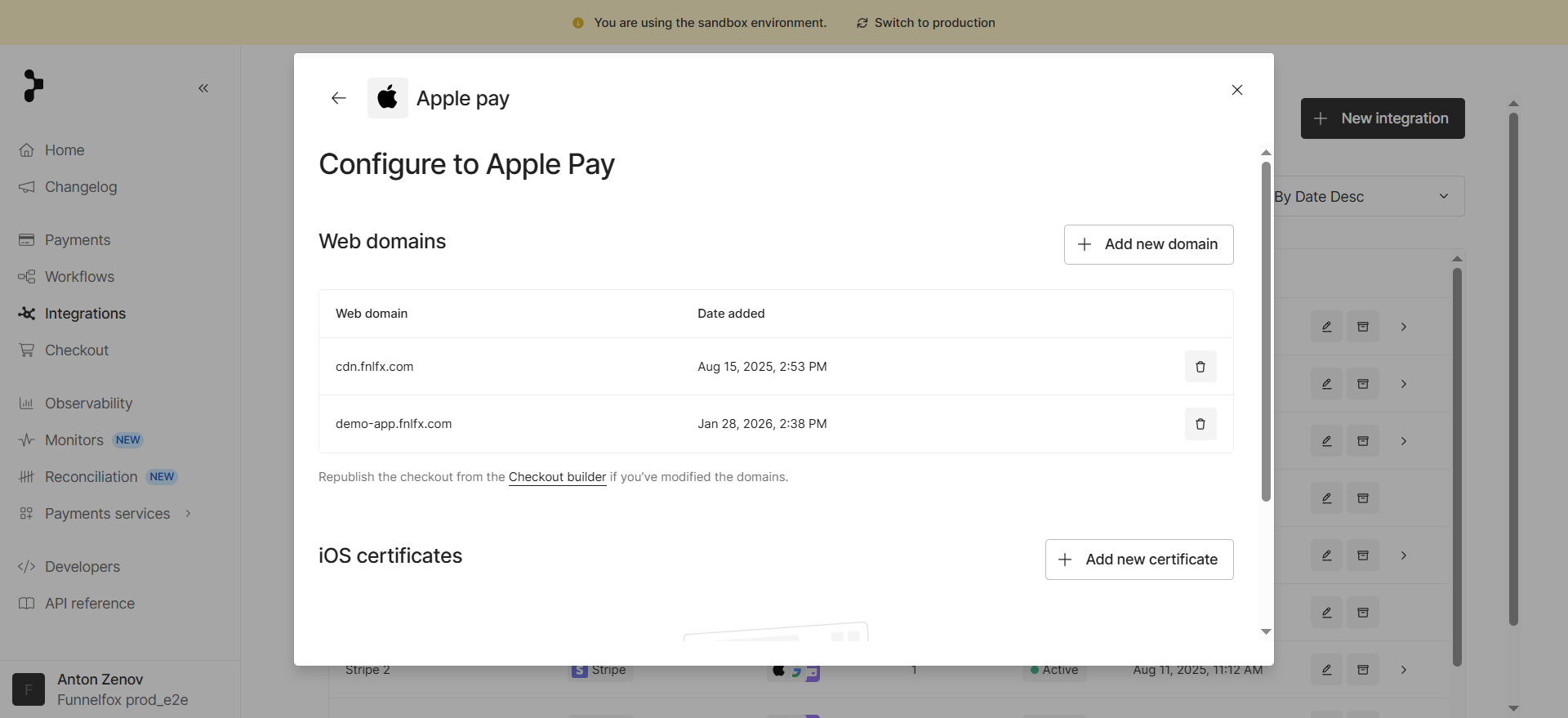Select Integrations in sidebar
This screenshot has width=1568, height=718.
pos(85,314)
